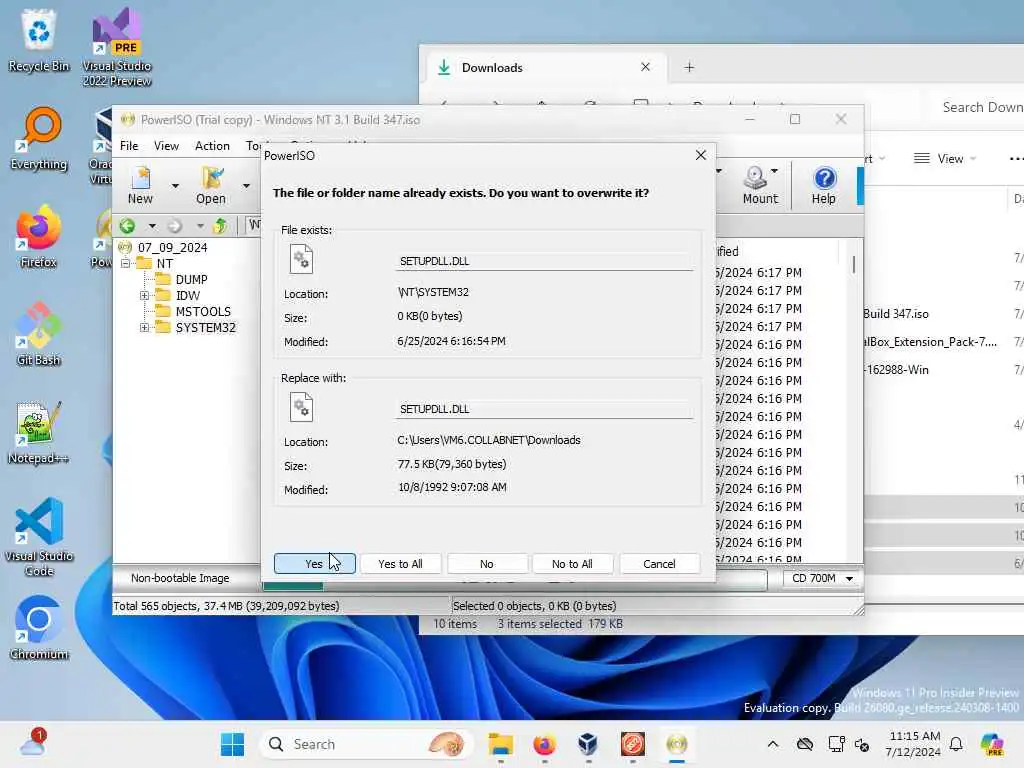The image size is (1024, 768).
Task: Open the Forward history dropdown arrow
Action: pyautogui.click(x=200, y=226)
